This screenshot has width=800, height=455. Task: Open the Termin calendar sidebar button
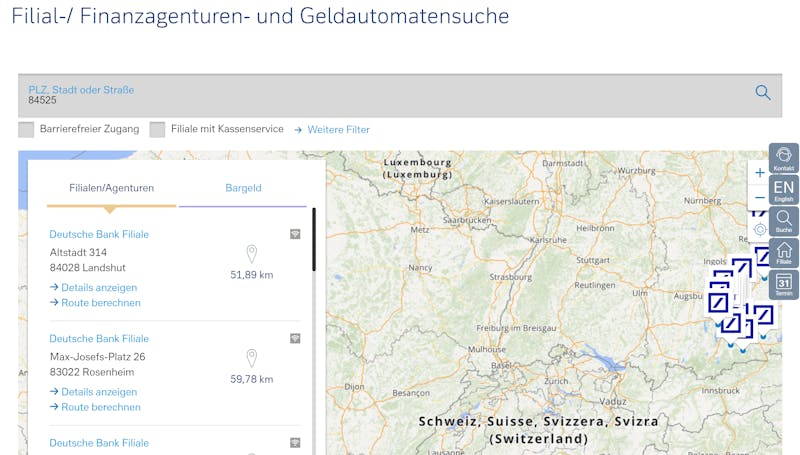(784, 285)
